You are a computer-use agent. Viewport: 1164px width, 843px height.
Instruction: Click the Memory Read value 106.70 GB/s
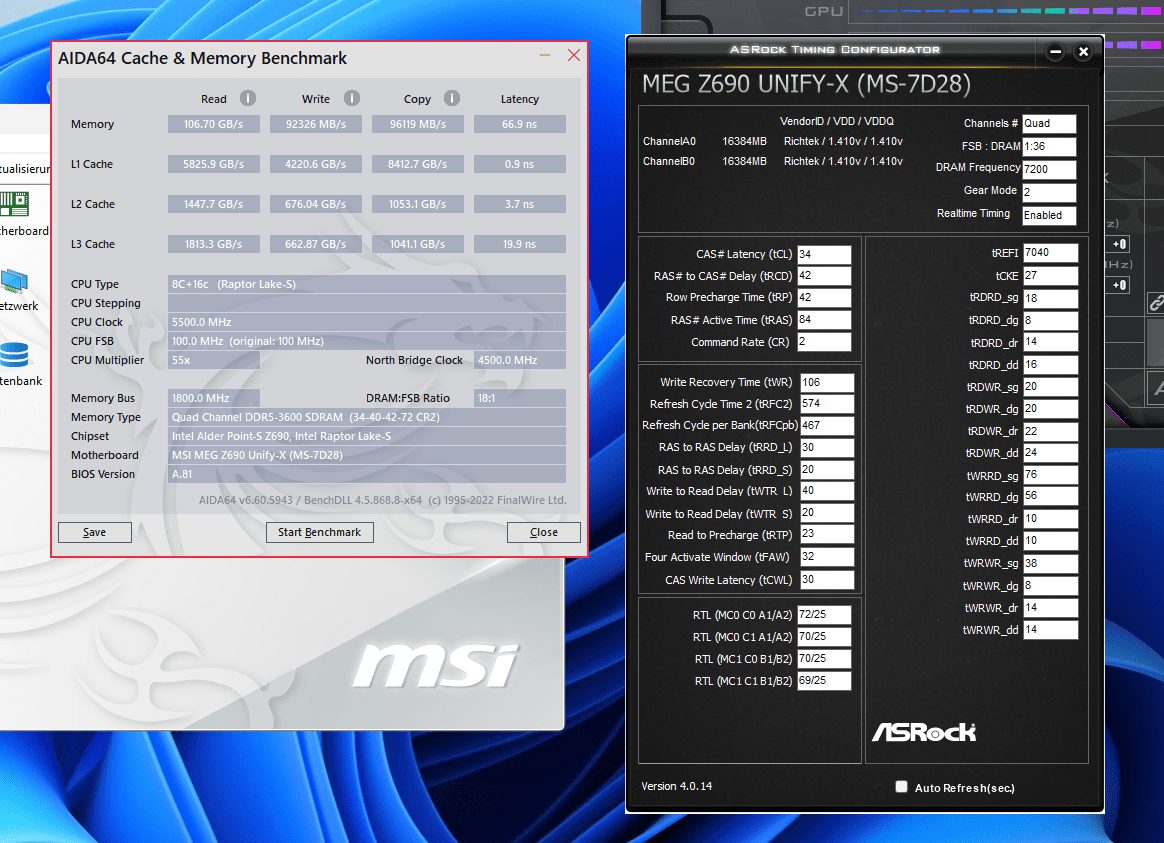[214, 124]
